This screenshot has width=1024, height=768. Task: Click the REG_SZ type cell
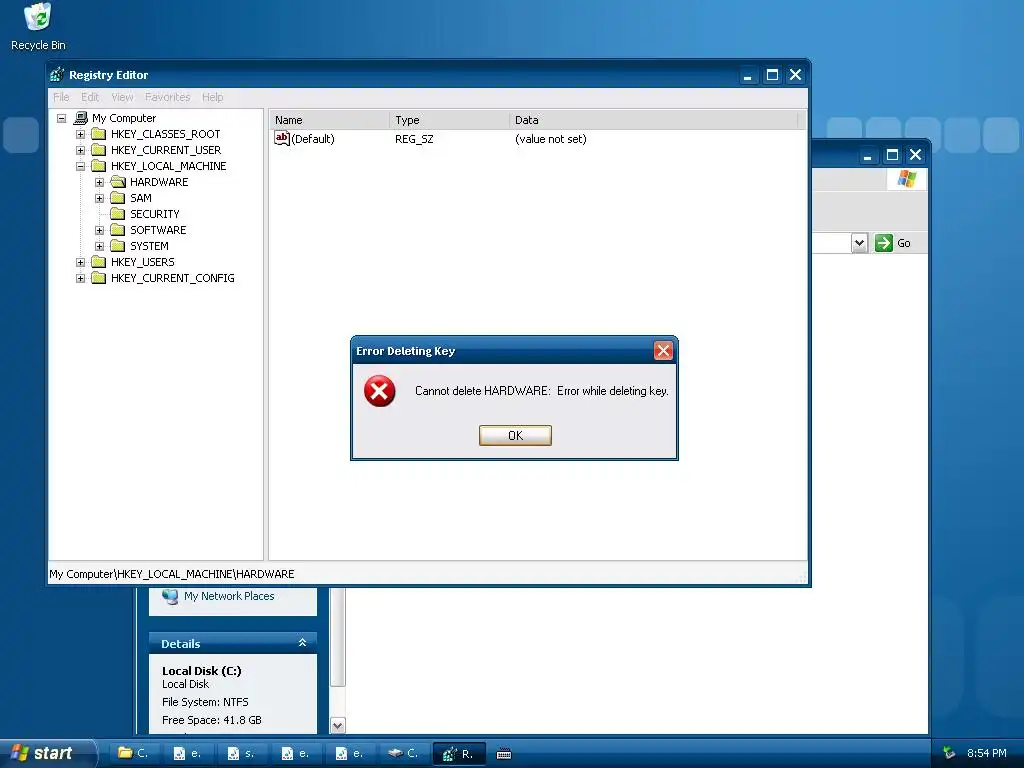[414, 139]
